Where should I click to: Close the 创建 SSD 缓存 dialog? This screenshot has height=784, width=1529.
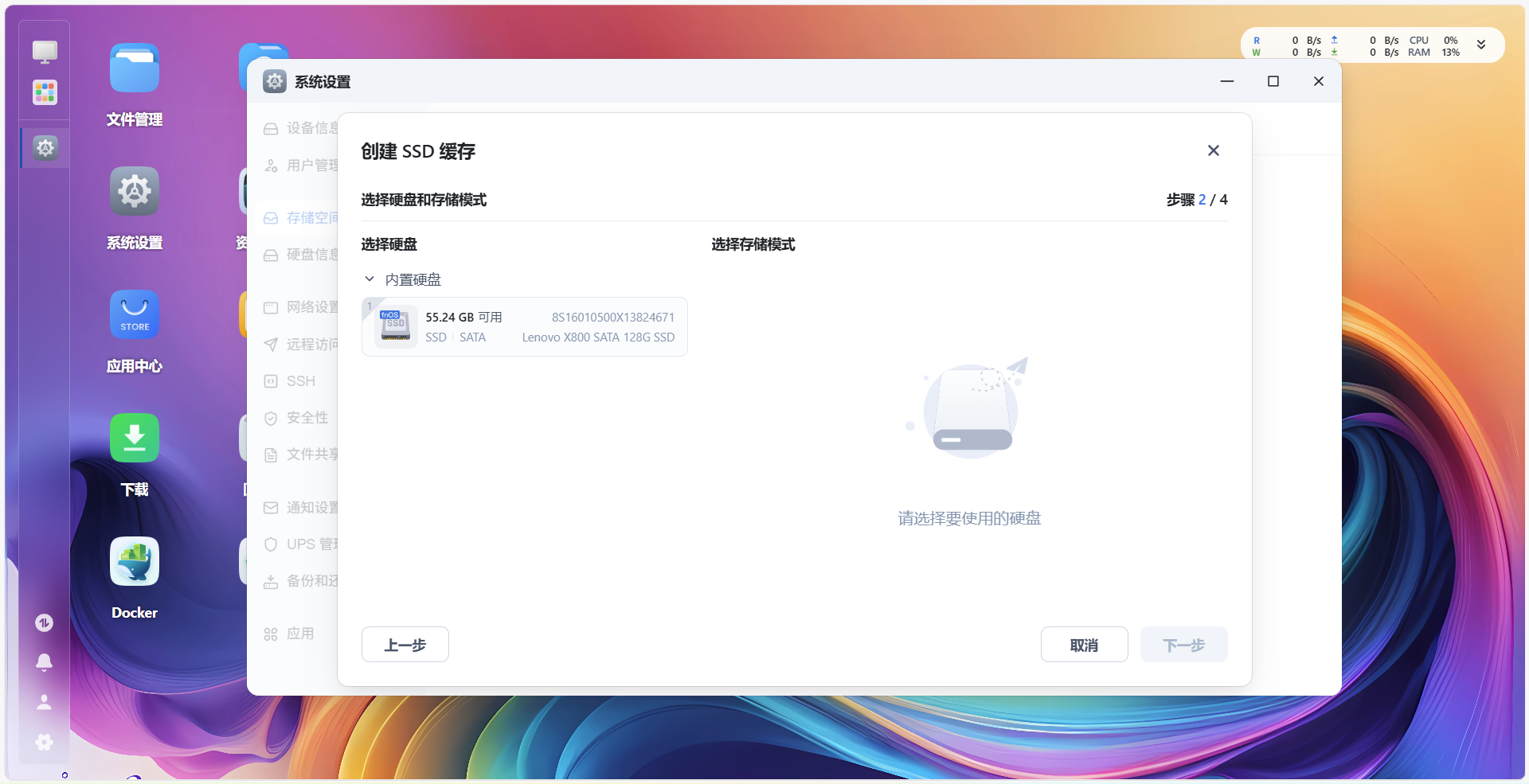[x=1214, y=150]
